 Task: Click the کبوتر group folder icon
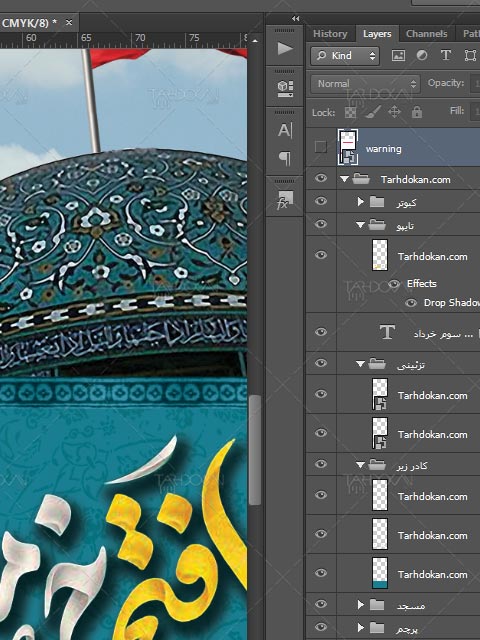tap(377, 202)
